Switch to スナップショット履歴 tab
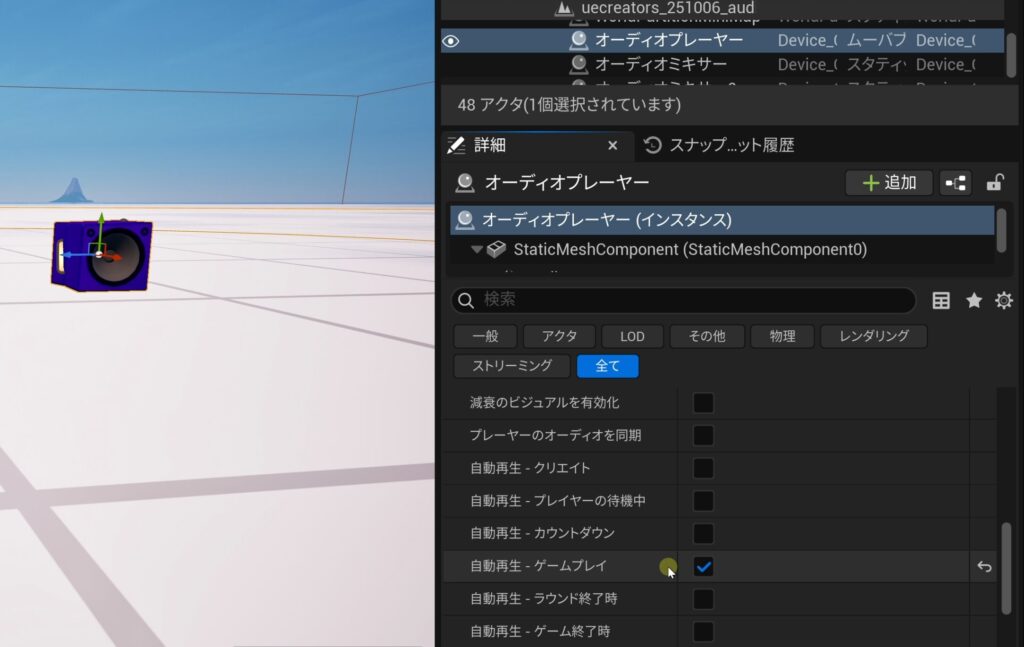1024x647 pixels. [x=720, y=146]
